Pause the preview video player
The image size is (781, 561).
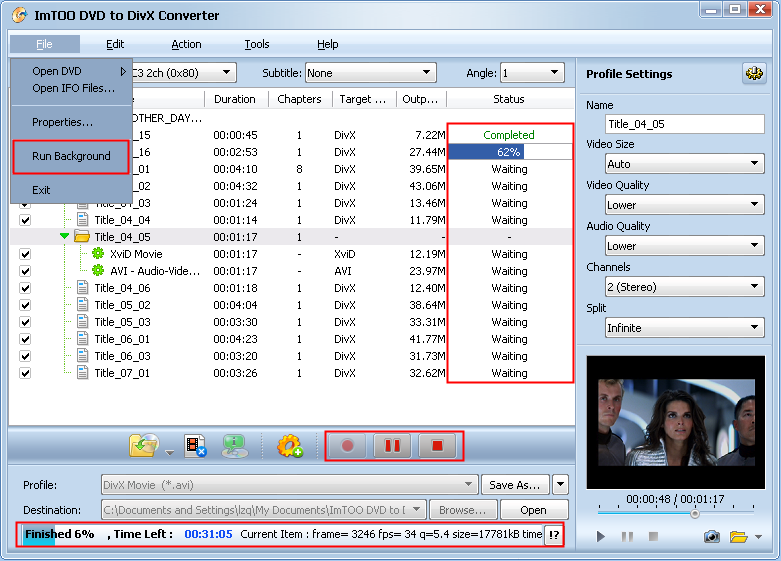[x=628, y=536]
